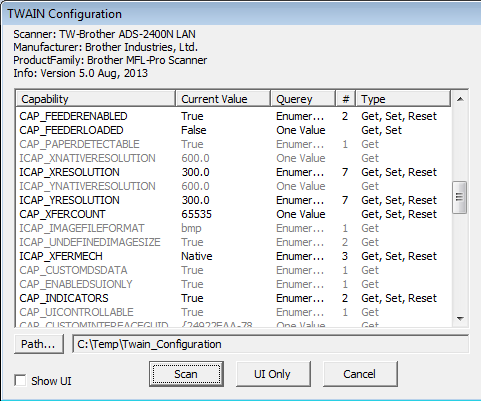Screen dimensions: 481x401
Task: Select the ICAP_UNDEFINEDIMAGESIZE row
Action: [233, 242]
